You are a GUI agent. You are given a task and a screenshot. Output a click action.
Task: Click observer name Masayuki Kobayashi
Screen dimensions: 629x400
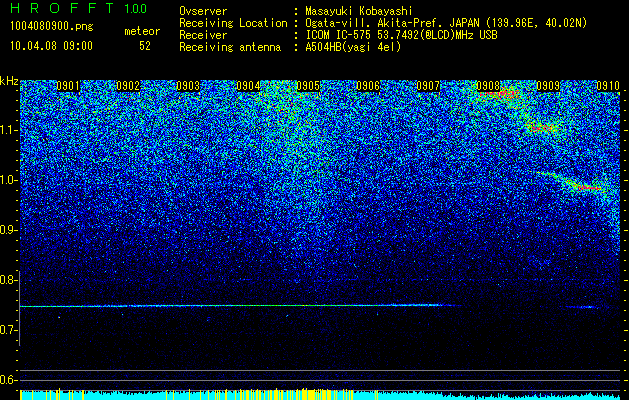click(x=359, y=11)
